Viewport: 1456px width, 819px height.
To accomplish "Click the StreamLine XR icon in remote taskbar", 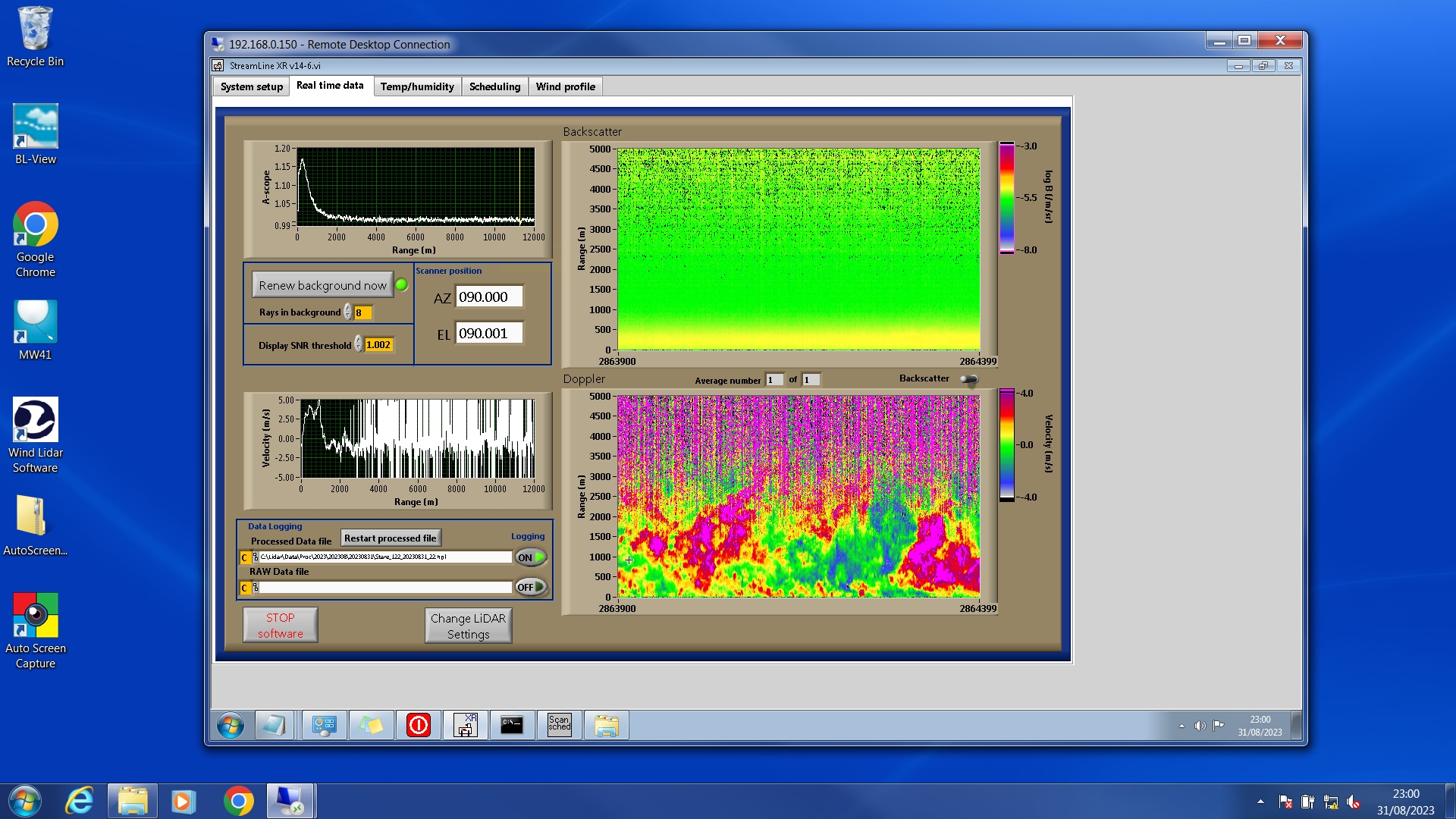I will point(466,726).
